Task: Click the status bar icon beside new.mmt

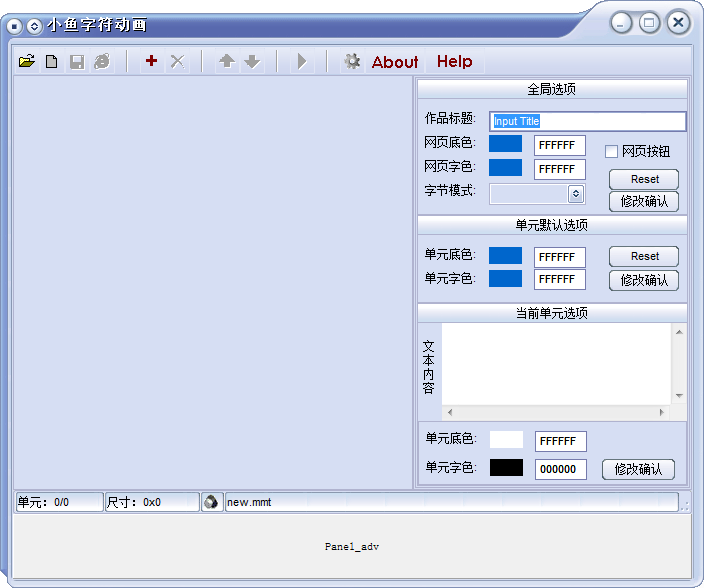Action: (211, 502)
